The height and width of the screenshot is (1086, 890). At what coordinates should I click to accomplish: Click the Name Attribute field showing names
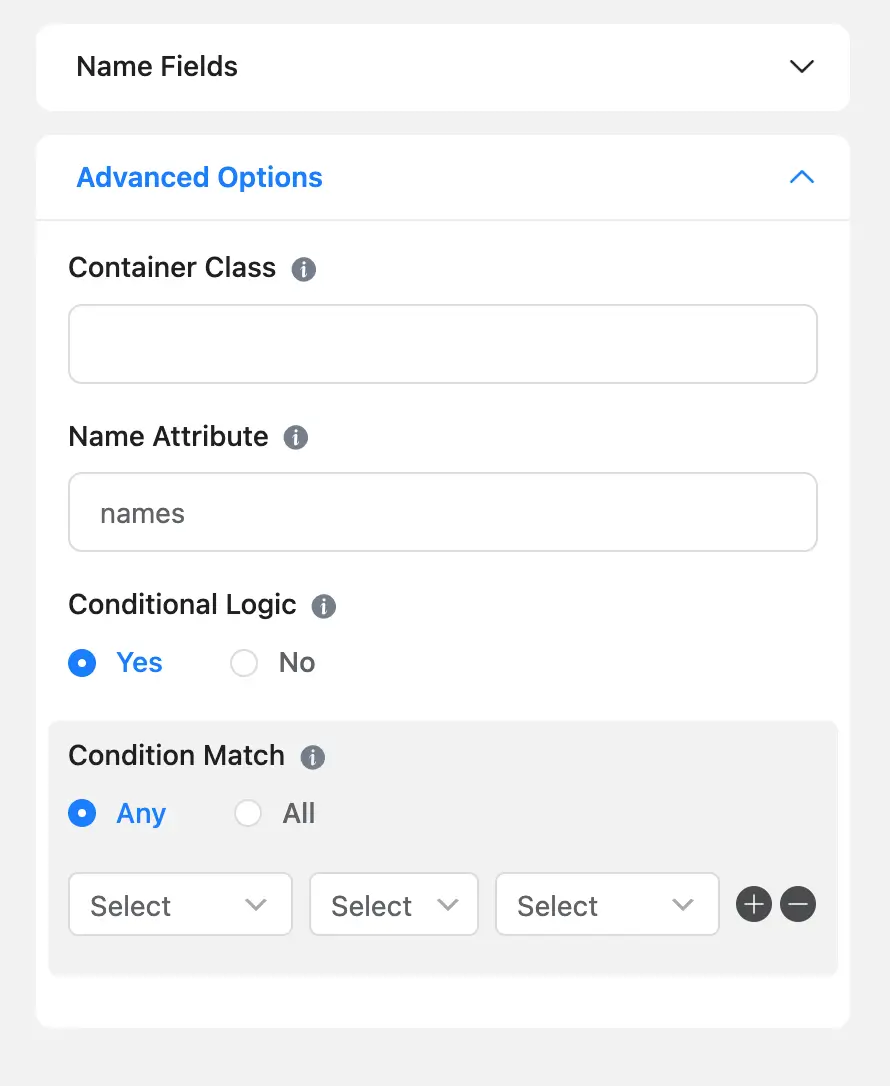pyautogui.click(x=442, y=512)
